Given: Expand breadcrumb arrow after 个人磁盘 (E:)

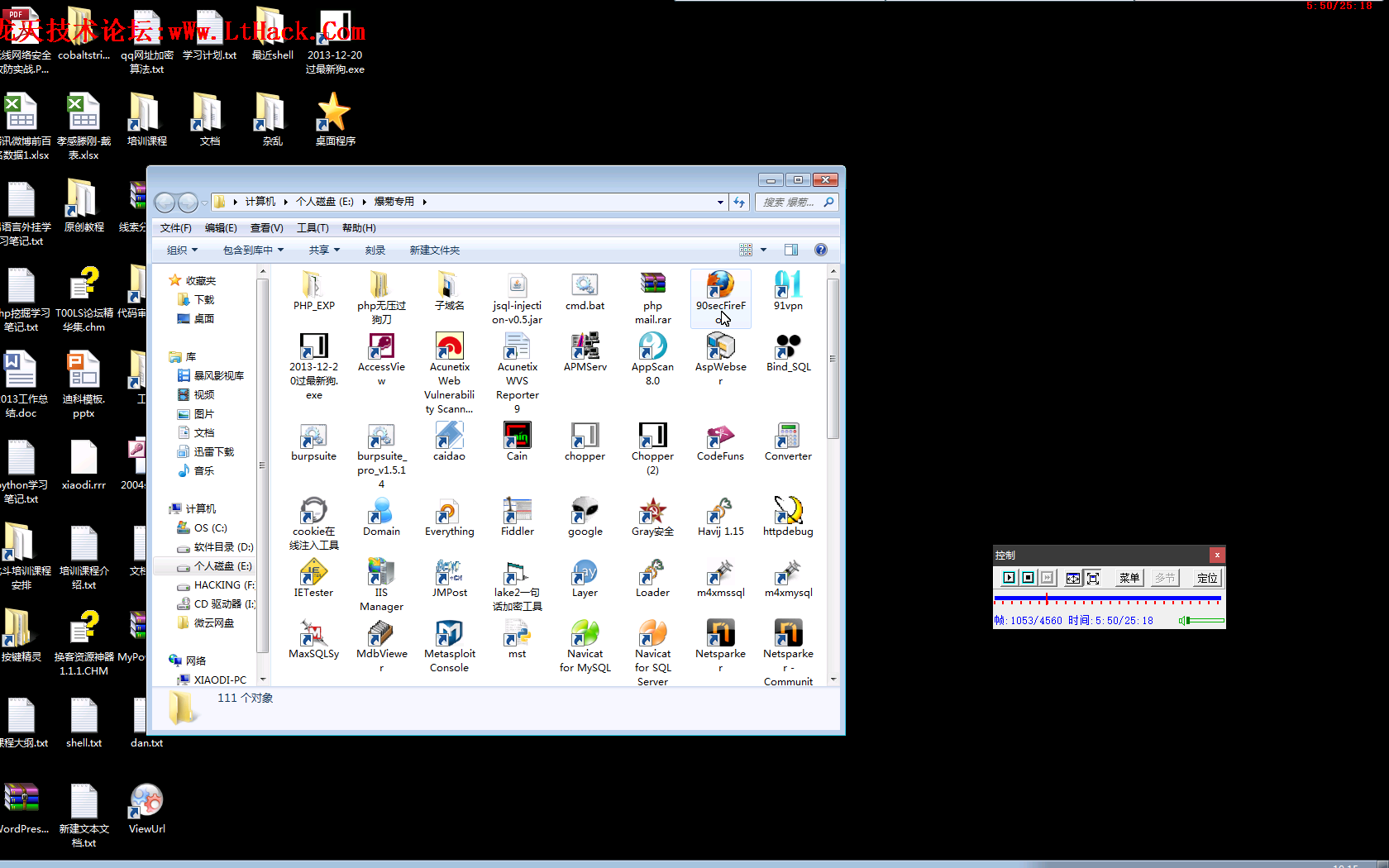Looking at the screenshot, I should pyautogui.click(x=364, y=202).
